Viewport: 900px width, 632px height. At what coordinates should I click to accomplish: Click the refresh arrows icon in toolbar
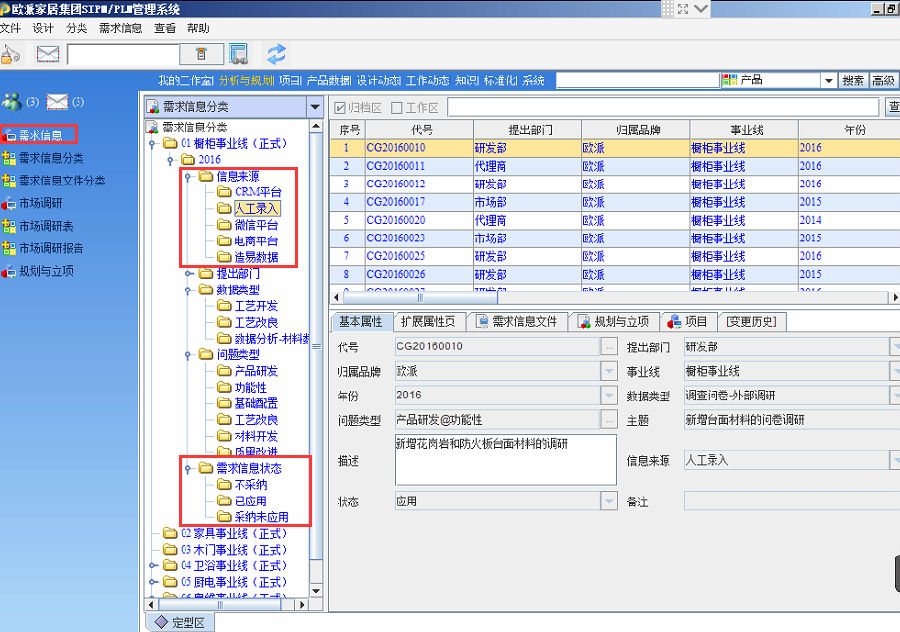(276, 54)
